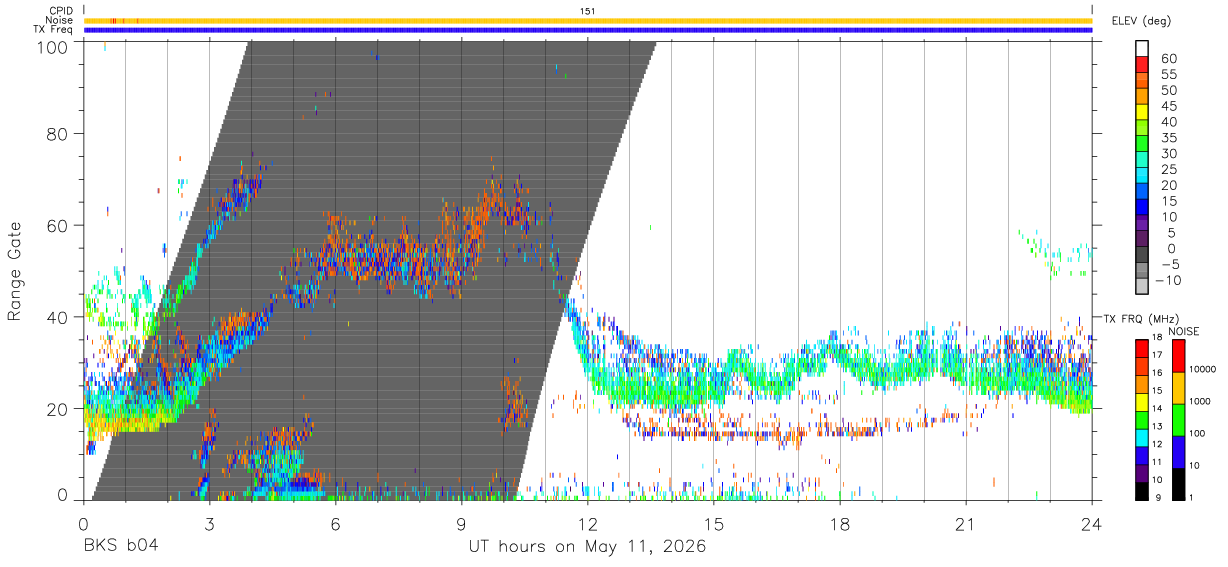Click the yellow segment of the ELEV color bar
The image size is (1228, 567).
[x=1142, y=113]
